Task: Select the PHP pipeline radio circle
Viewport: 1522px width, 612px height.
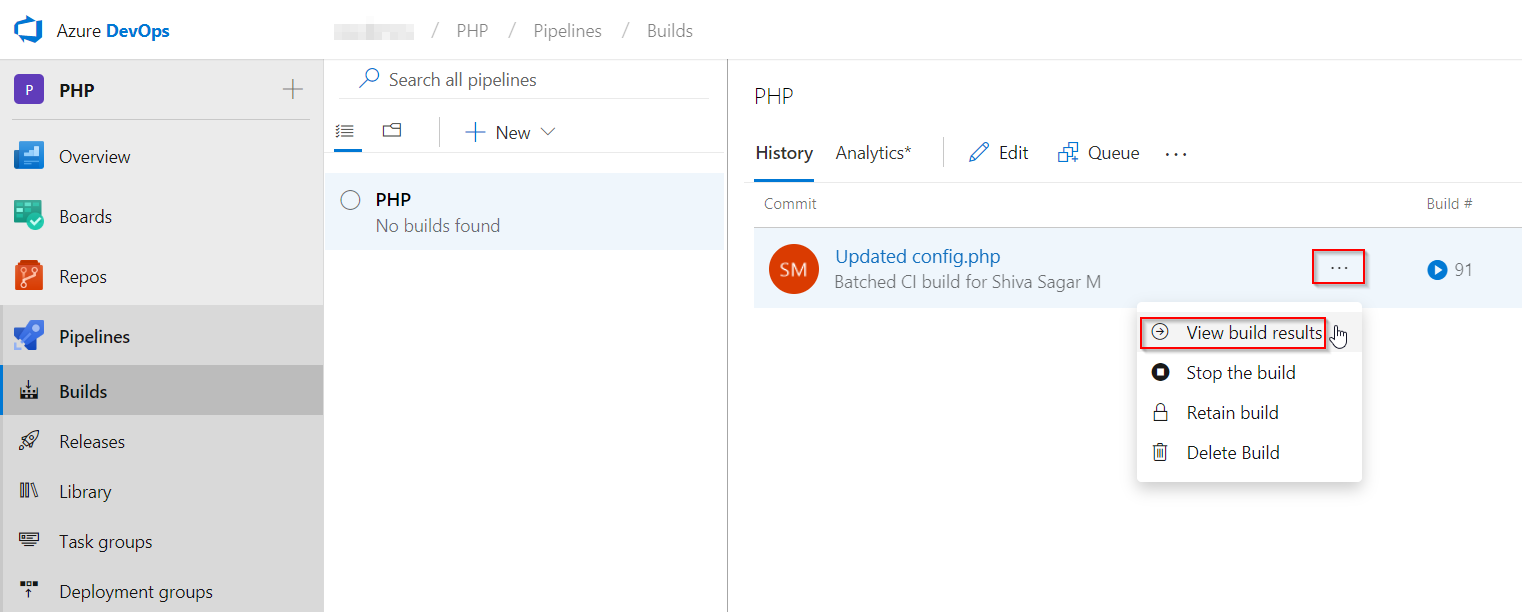Action: [350, 200]
